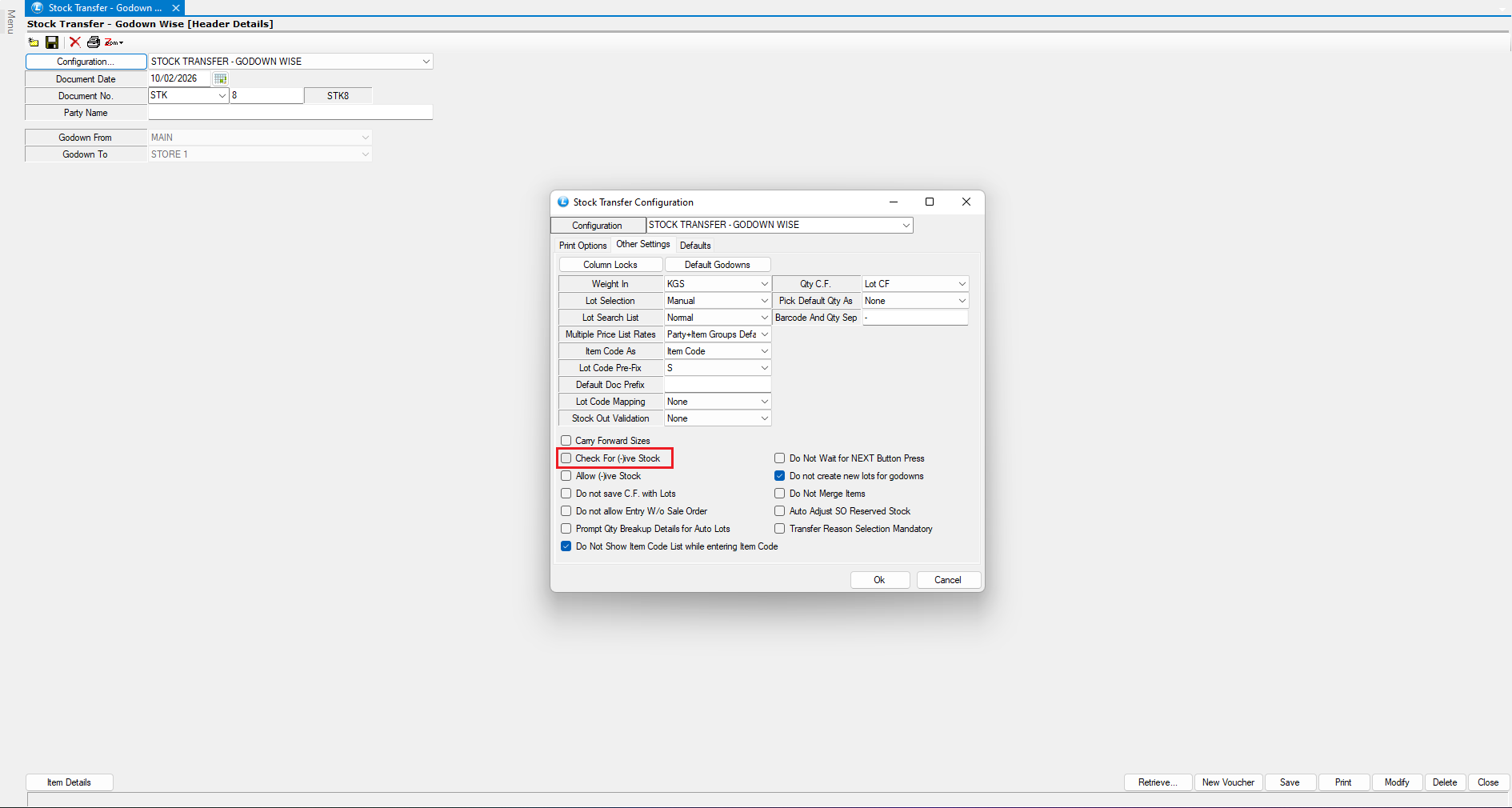Maximize the Stock Transfer Configuration dialog

pos(930,202)
